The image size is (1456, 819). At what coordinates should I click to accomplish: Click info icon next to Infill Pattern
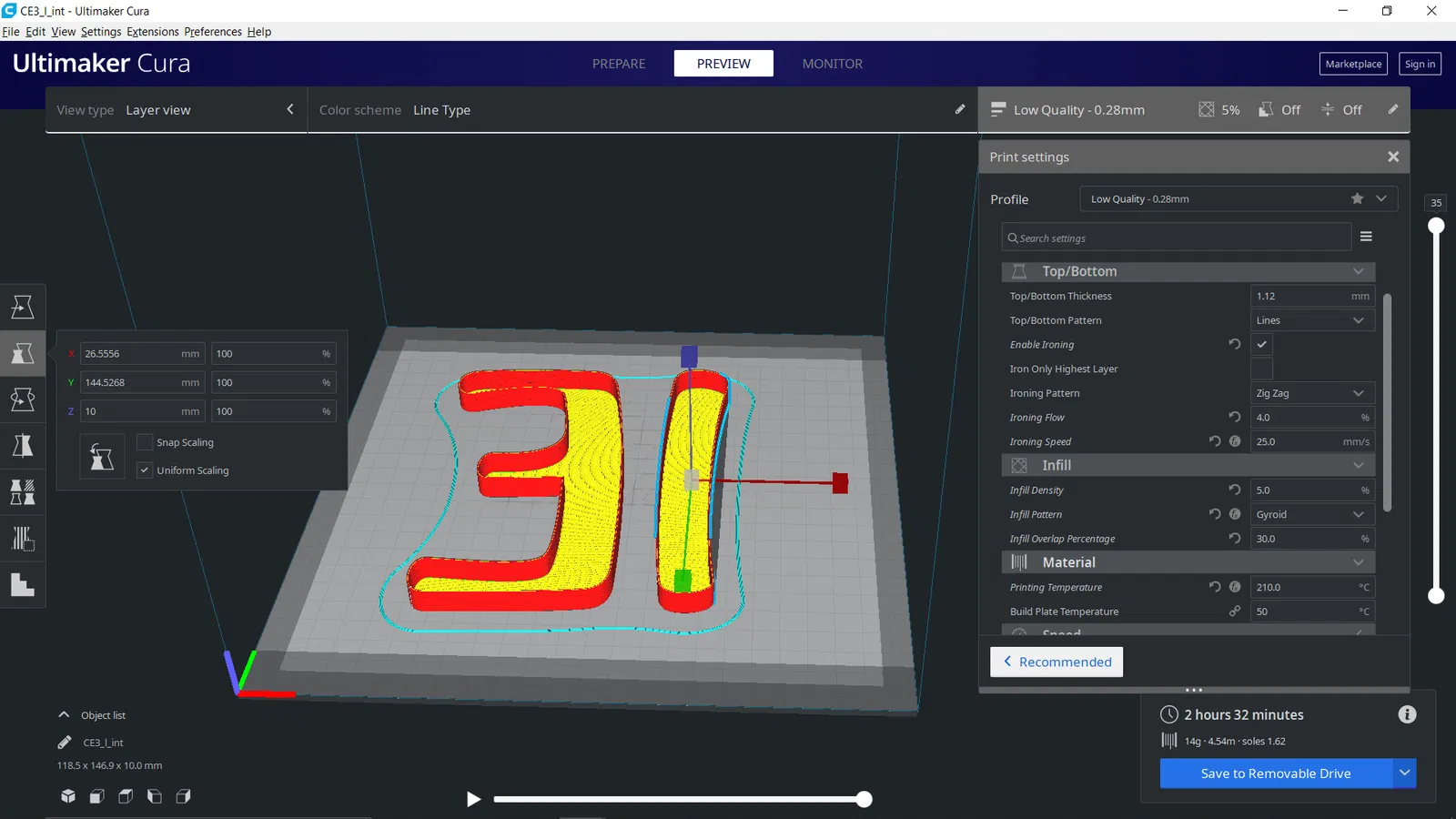pos(1235,514)
